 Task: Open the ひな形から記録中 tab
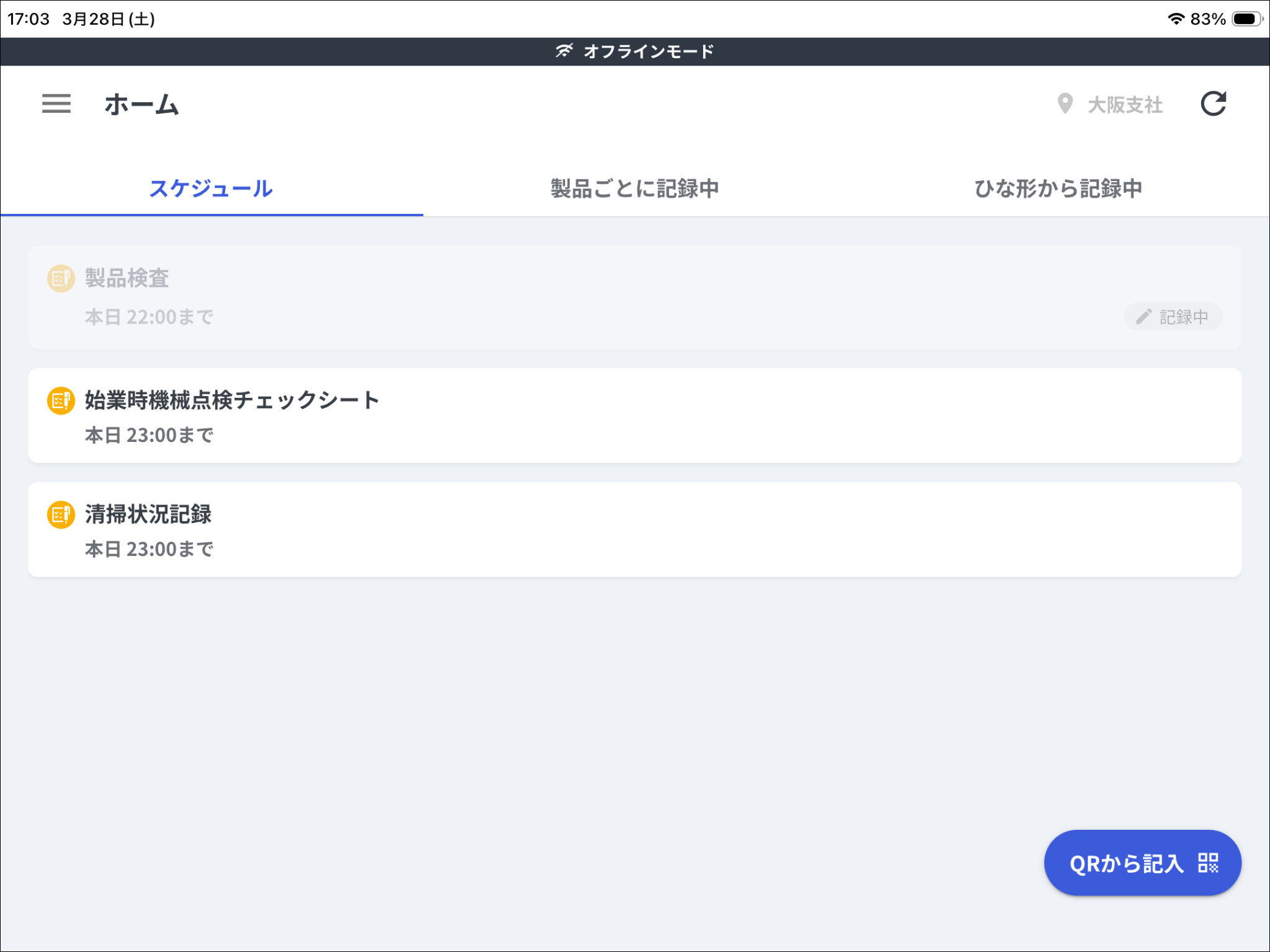pos(1058,188)
